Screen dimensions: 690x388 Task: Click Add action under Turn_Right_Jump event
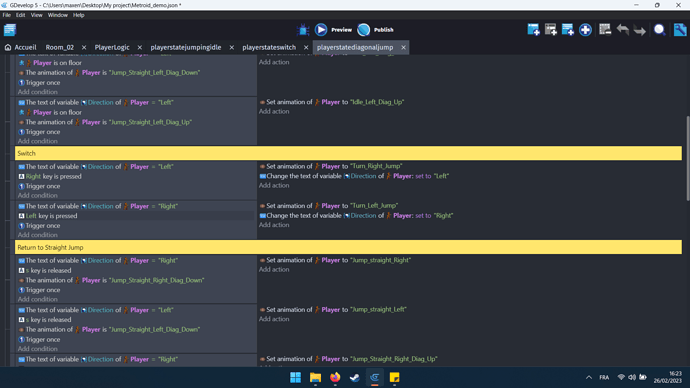[274, 186]
